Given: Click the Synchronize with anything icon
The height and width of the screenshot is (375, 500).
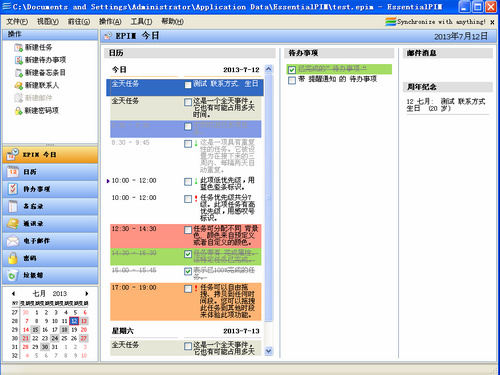Looking at the screenshot, I should click(x=390, y=22).
